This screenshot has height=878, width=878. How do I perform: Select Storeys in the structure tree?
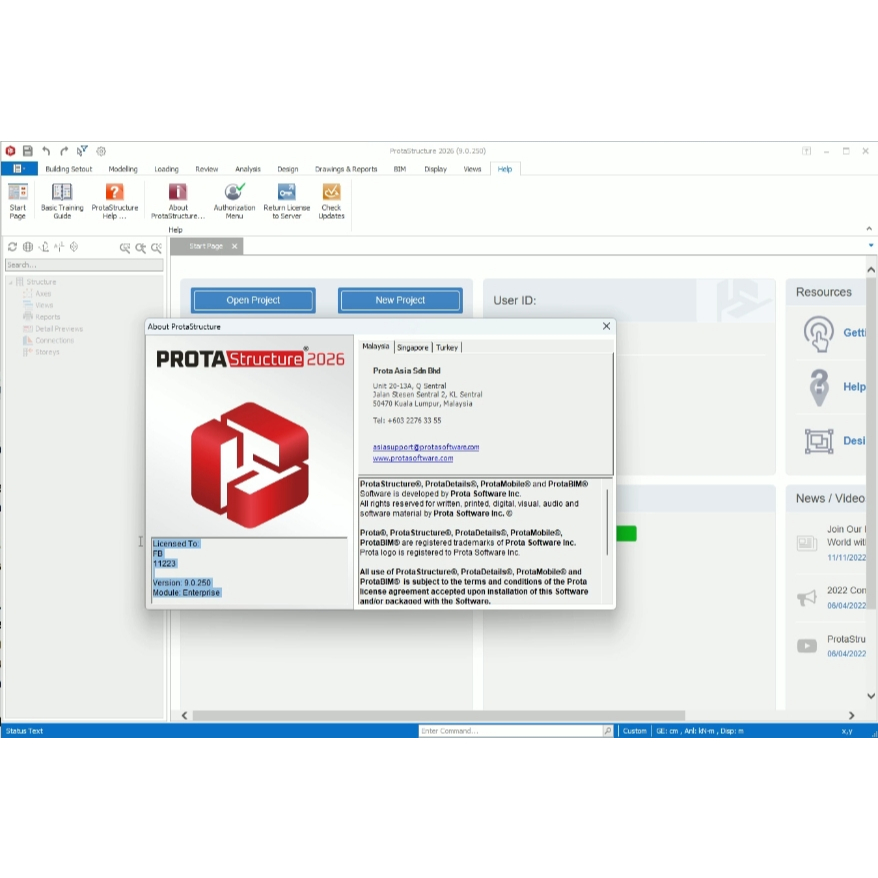47,352
